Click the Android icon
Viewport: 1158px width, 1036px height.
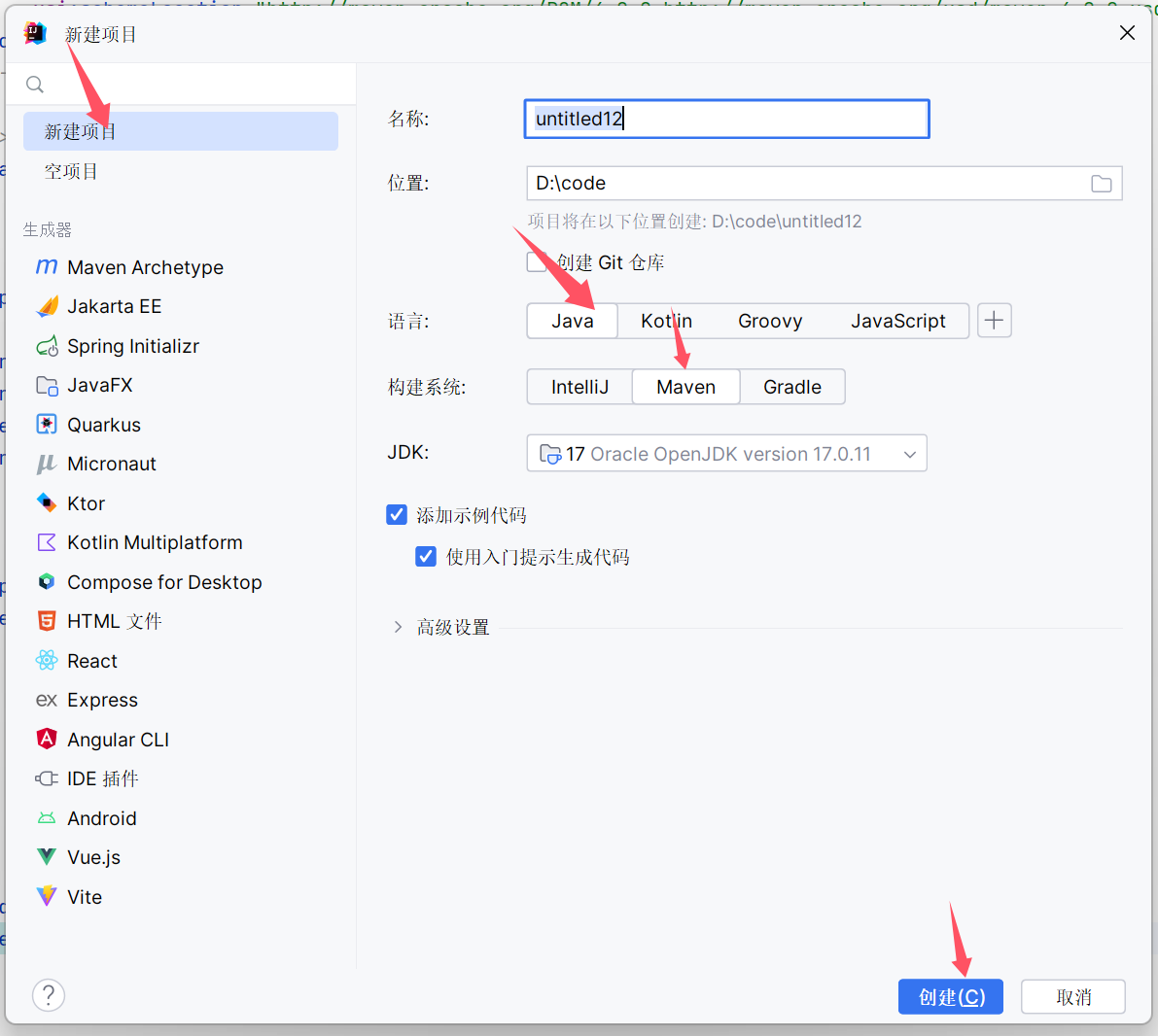click(47, 818)
